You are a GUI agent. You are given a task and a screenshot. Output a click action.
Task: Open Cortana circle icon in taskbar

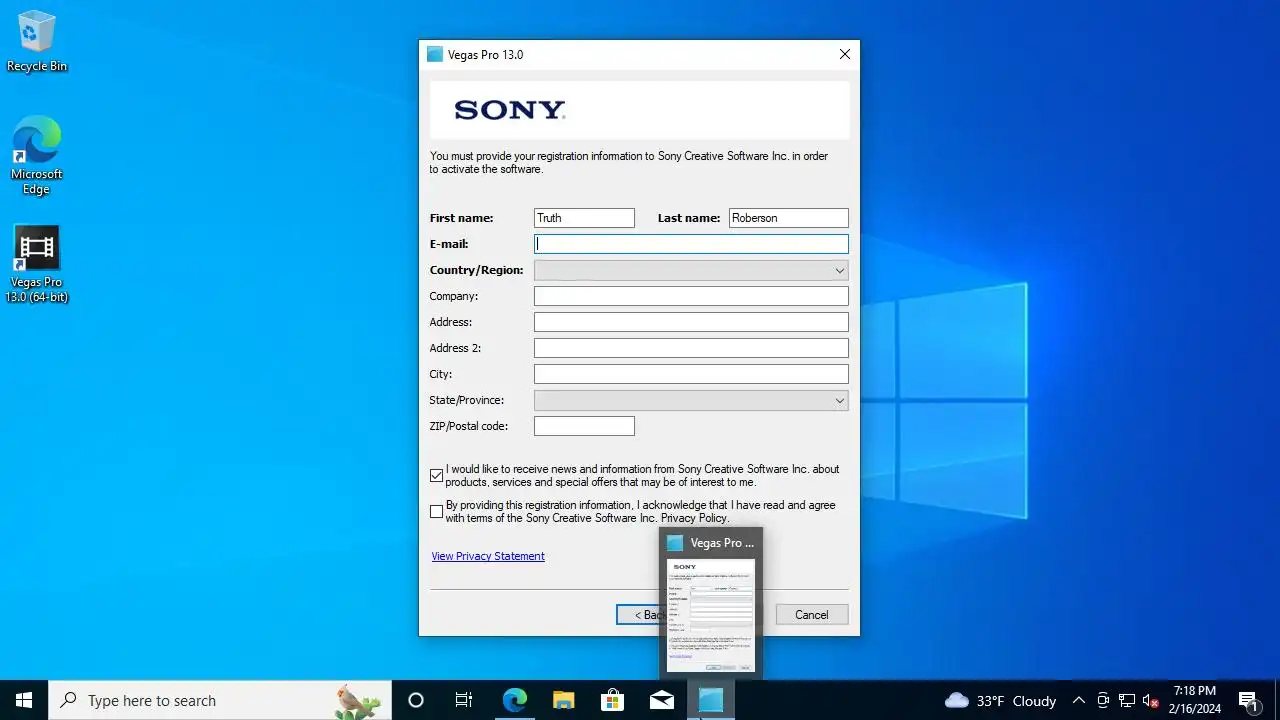coord(416,700)
